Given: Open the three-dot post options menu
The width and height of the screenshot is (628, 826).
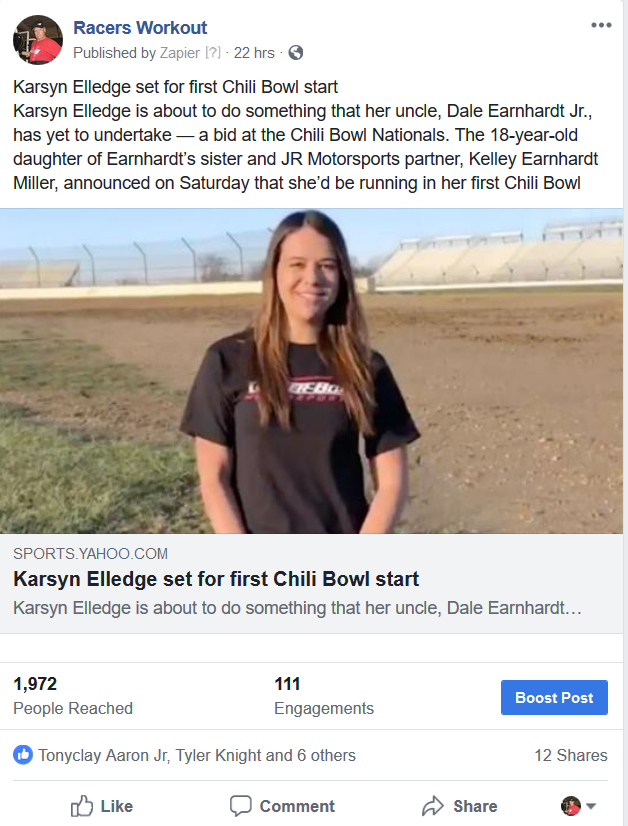Looking at the screenshot, I should point(601,25).
